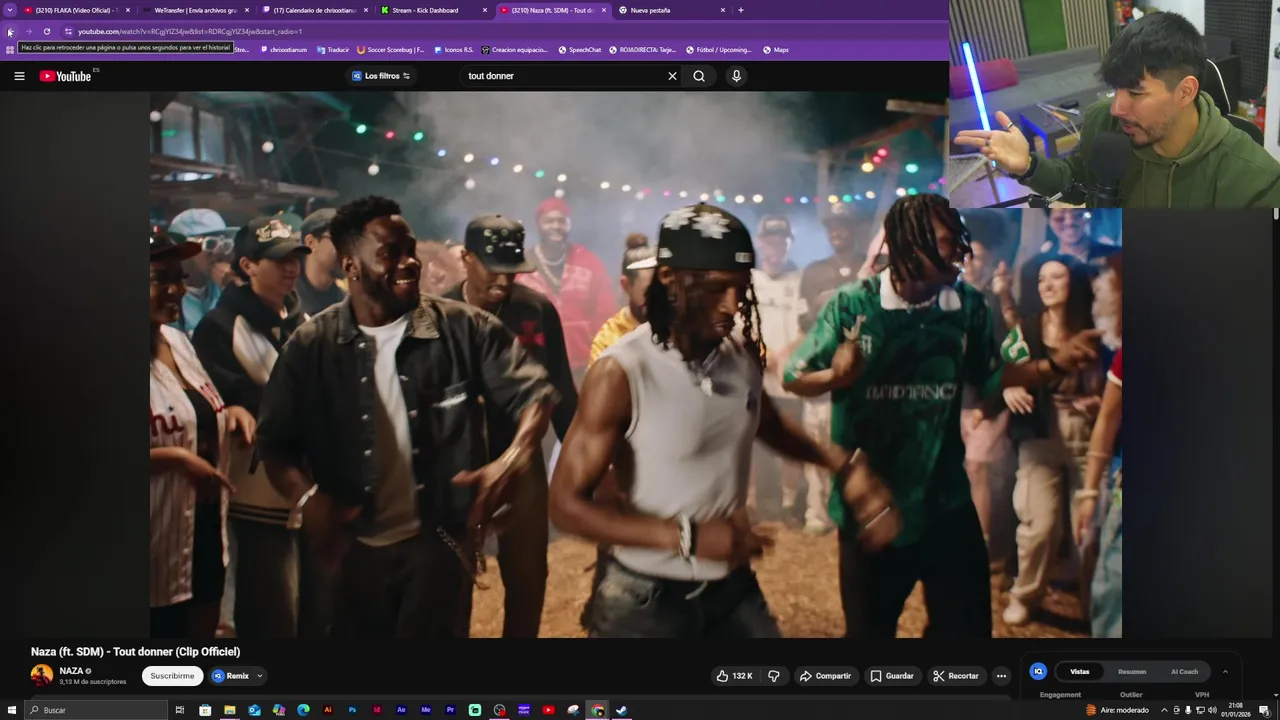The image size is (1280, 720).
Task: Open File Explorer from taskbar
Action: 229,710
